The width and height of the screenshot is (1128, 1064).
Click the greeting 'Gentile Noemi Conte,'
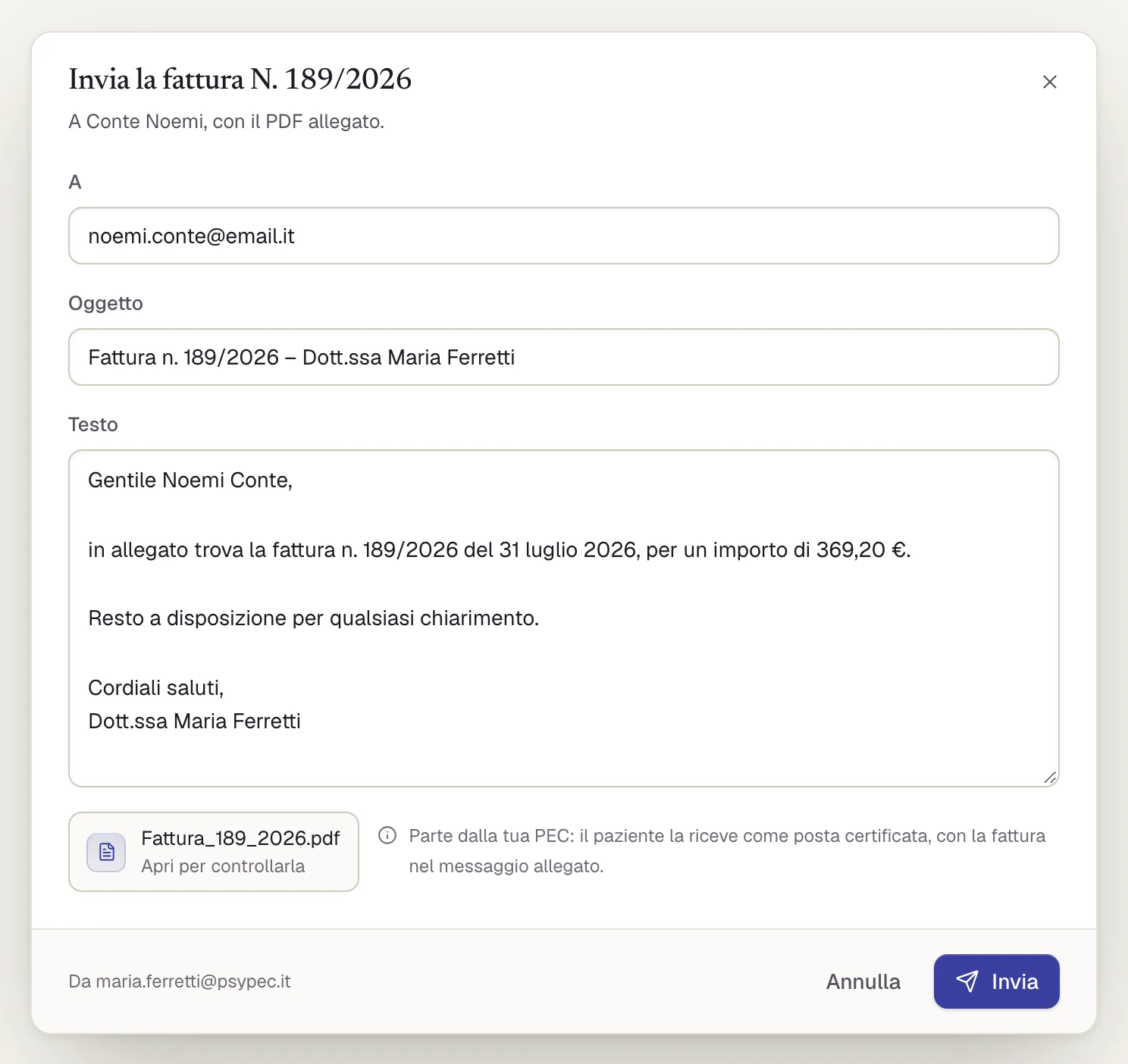pos(190,480)
